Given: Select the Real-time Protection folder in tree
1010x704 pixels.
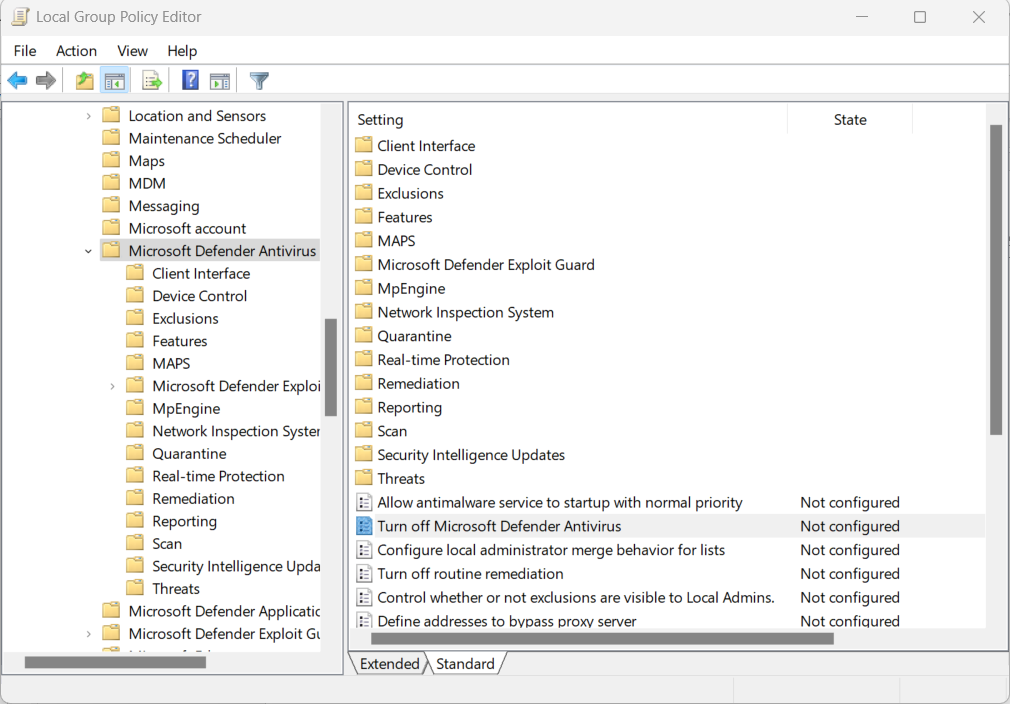Looking at the screenshot, I should [x=218, y=476].
